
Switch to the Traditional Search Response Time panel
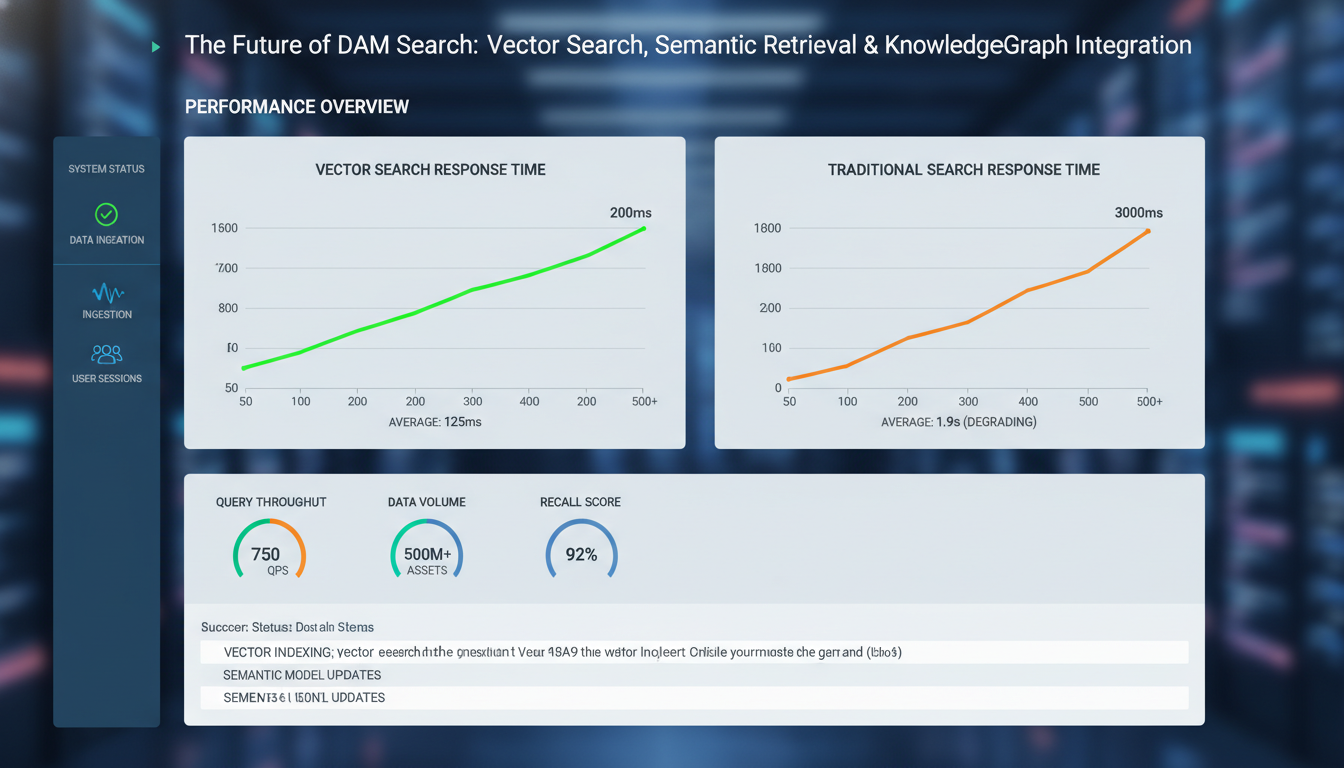click(961, 169)
